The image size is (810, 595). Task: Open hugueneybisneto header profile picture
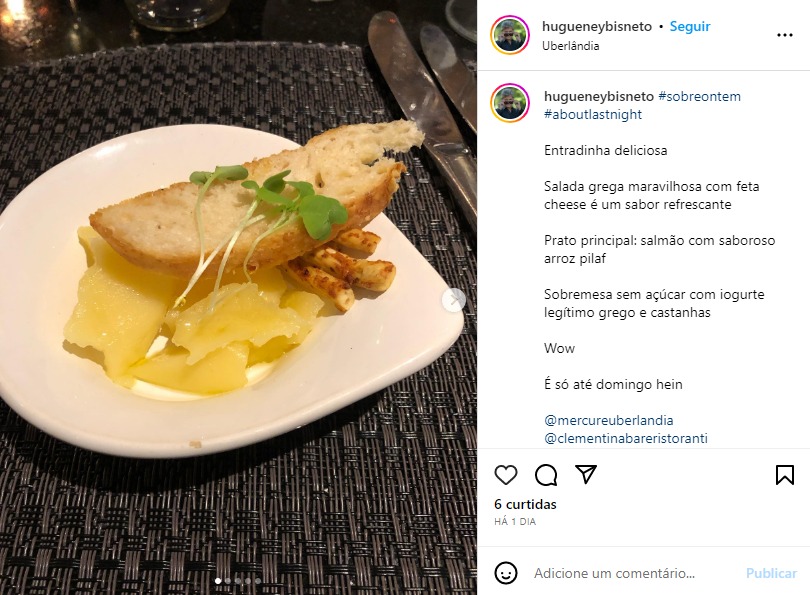click(x=510, y=35)
